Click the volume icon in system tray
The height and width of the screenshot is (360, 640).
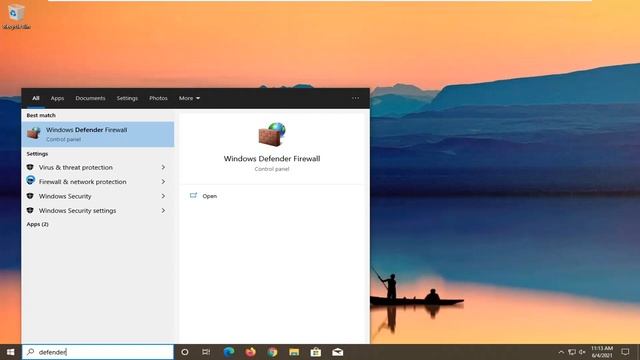point(582,352)
